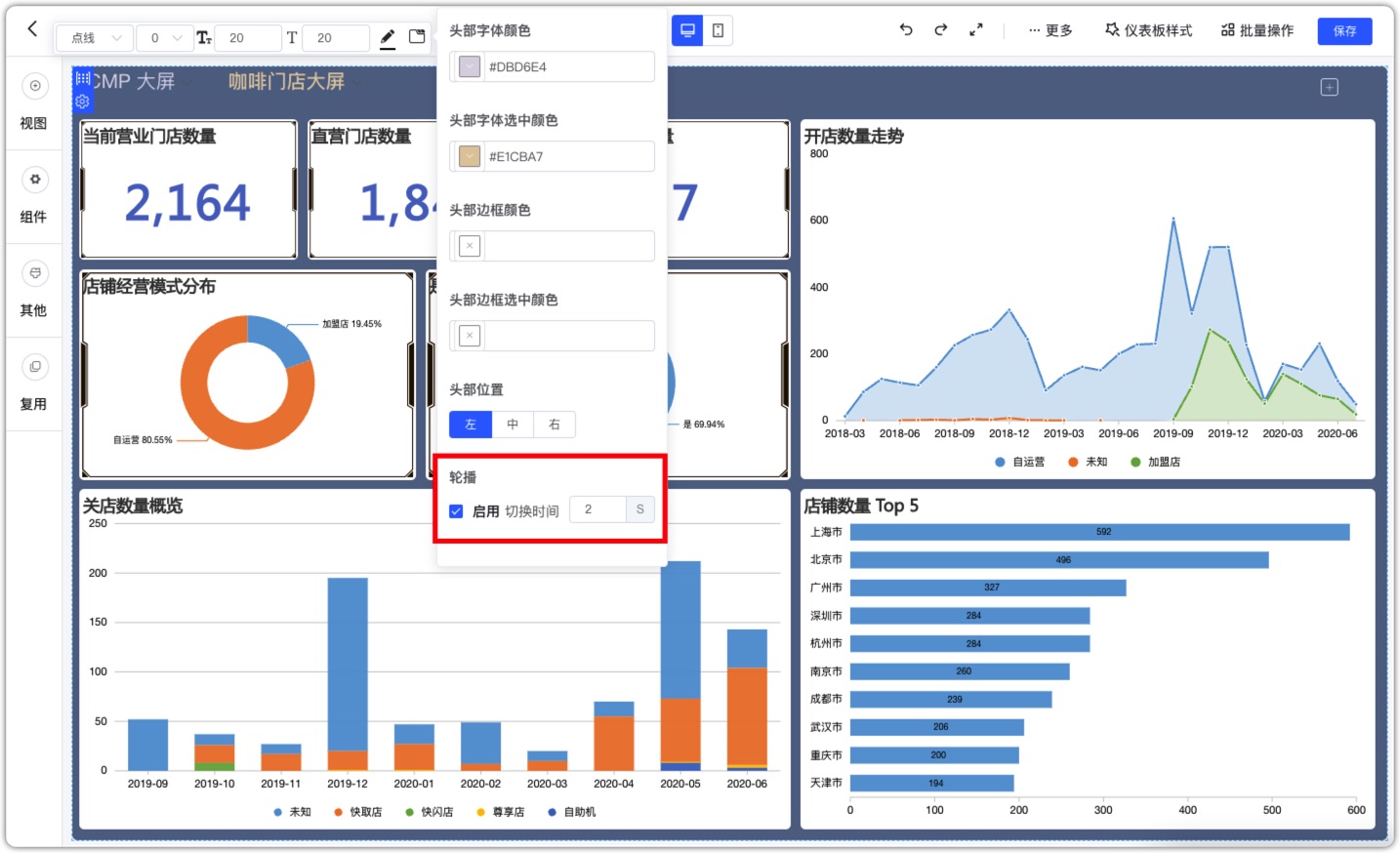This screenshot has width=1400, height=853.
Task: Select the 咖啡门店大屏 tab
Action: click(286, 81)
